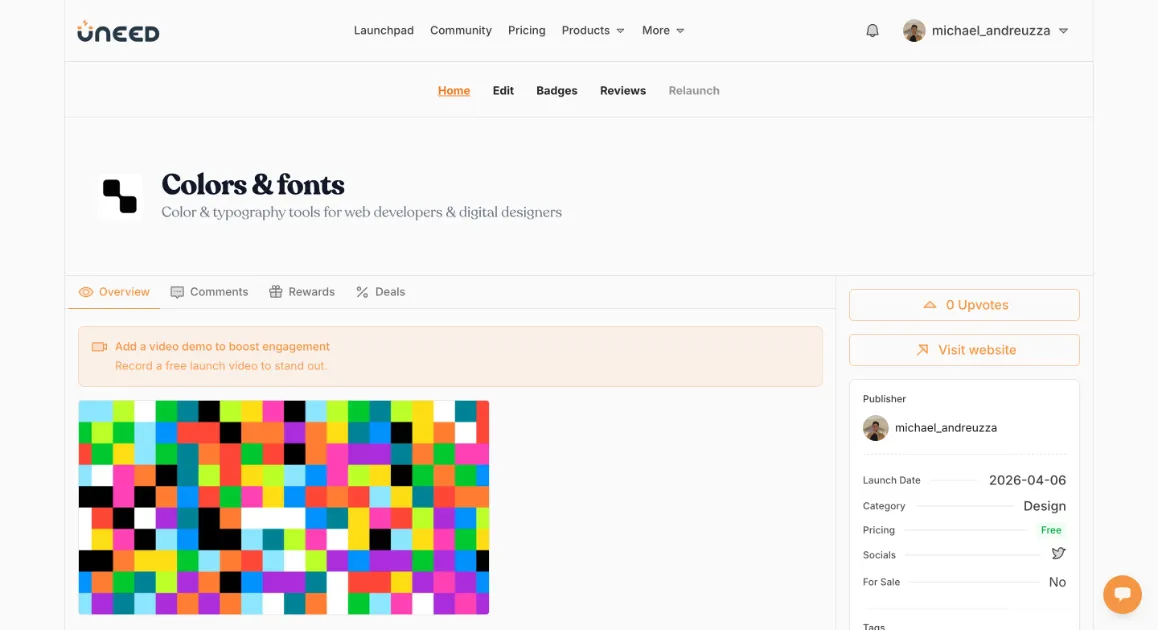Click the Uneed logo in header
1158x630 pixels.
[x=118, y=31]
